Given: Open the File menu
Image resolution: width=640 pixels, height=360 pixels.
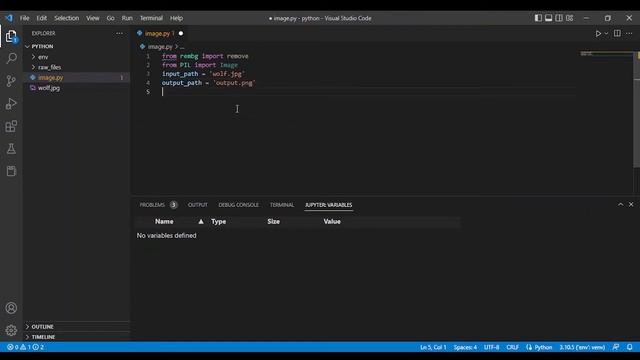Looking at the screenshot, I should click(24, 18).
